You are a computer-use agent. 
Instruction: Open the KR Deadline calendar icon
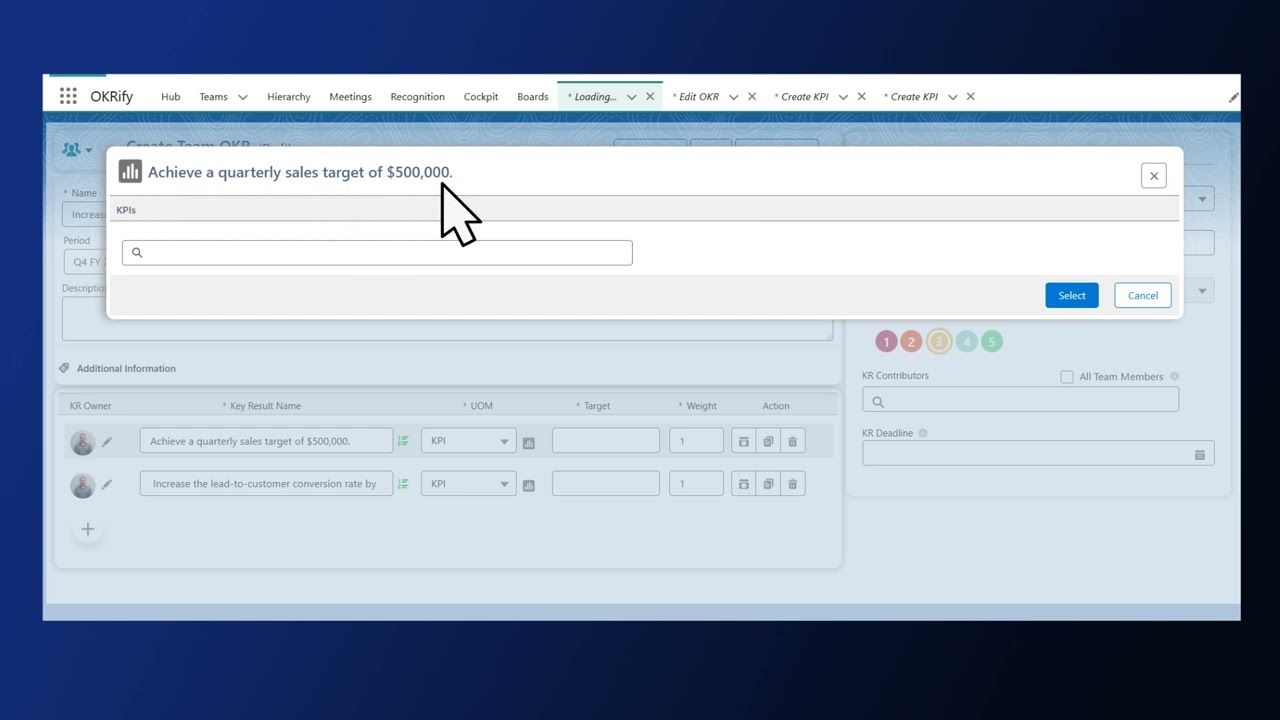1200,454
